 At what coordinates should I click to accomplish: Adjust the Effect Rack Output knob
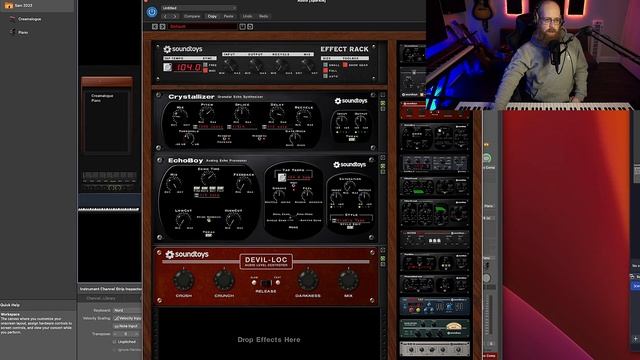click(x=256, y=65)
